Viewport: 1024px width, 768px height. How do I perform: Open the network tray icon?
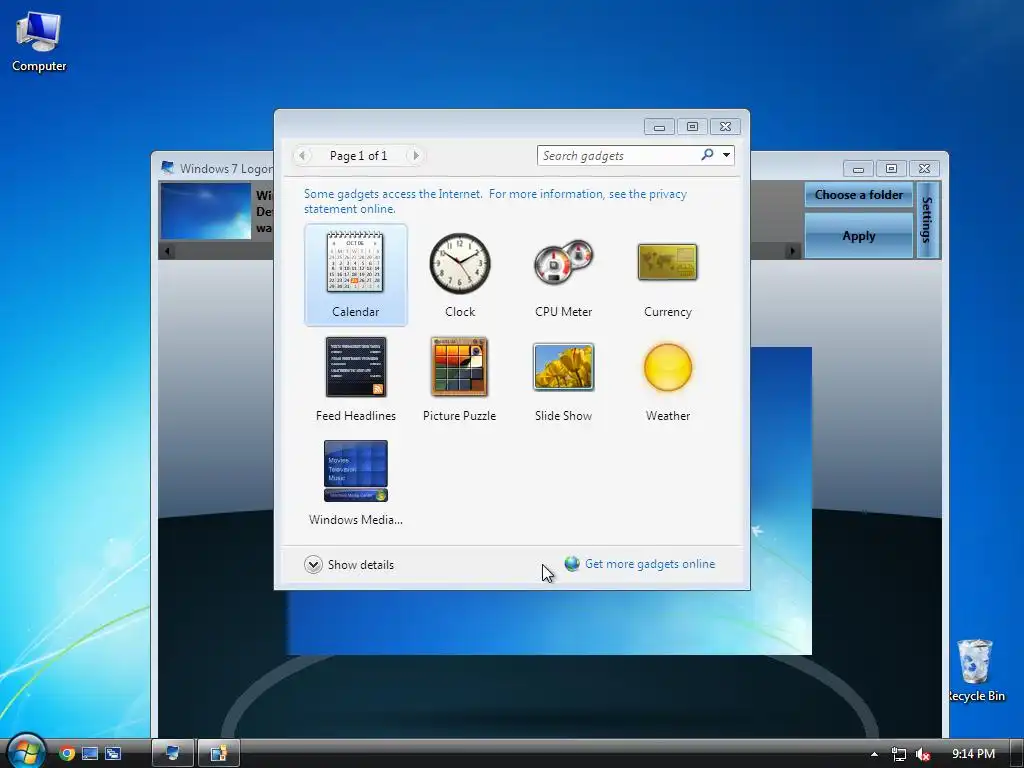[899, 754]
